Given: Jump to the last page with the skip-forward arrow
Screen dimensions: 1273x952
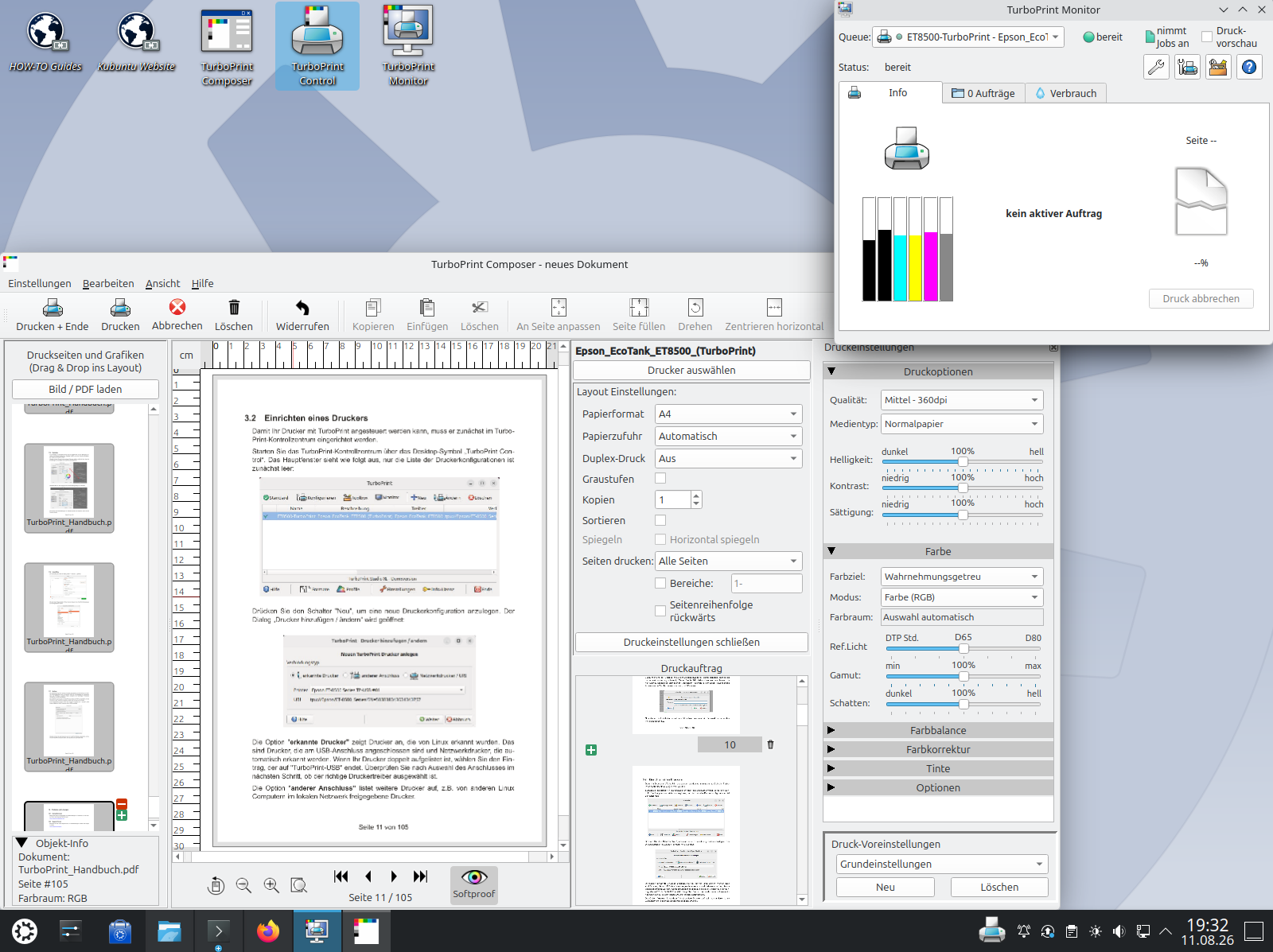Looking at the screenshot, I should [x=420, y=876].
